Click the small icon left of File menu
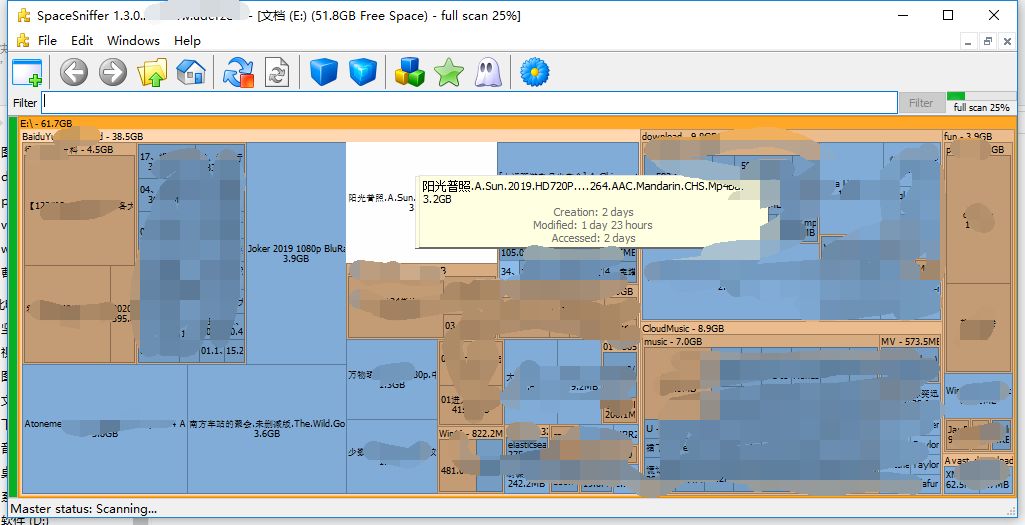The image size is (1025, 525). [x=23, y=41]
